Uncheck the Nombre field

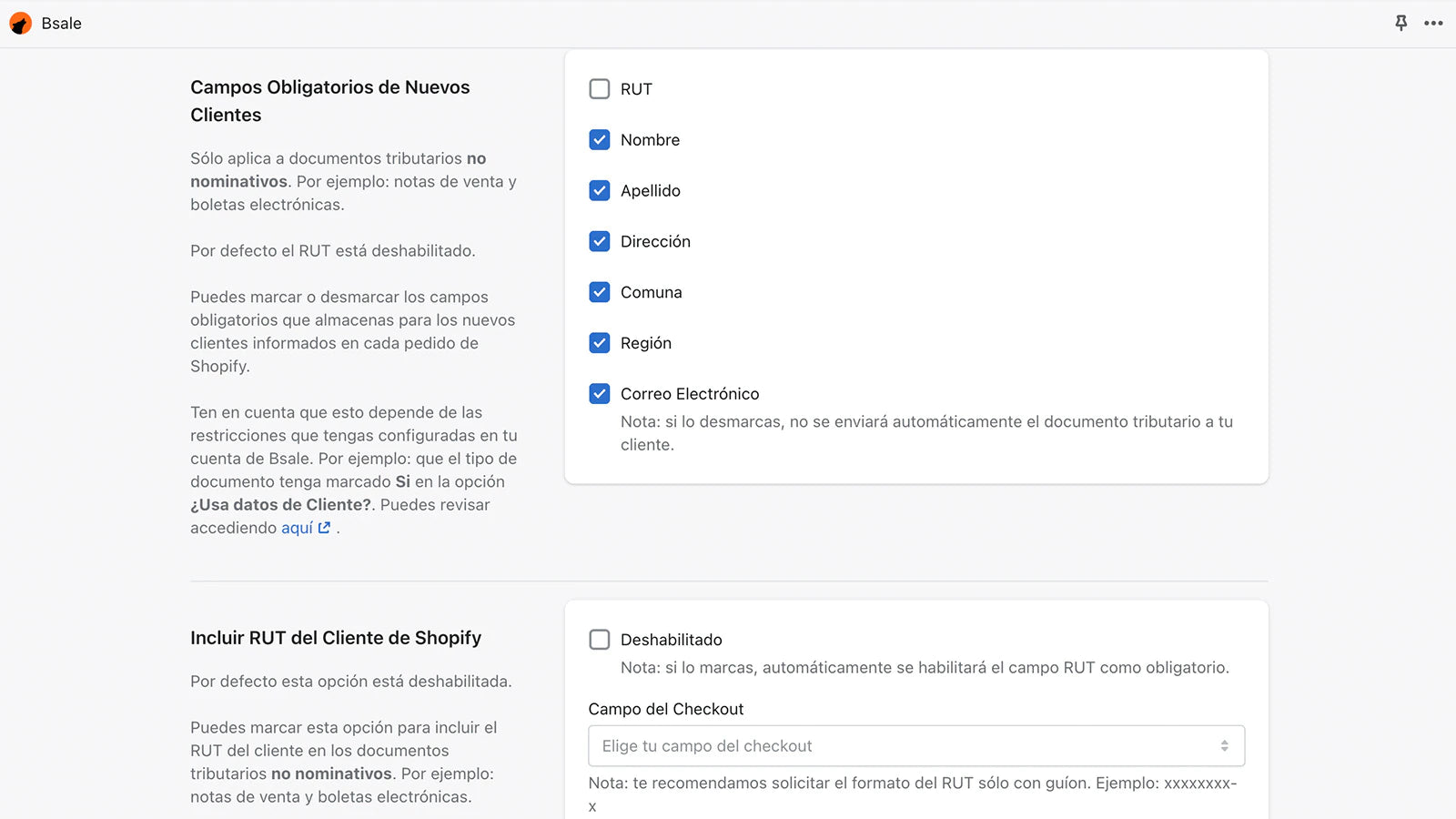(600, 140)
